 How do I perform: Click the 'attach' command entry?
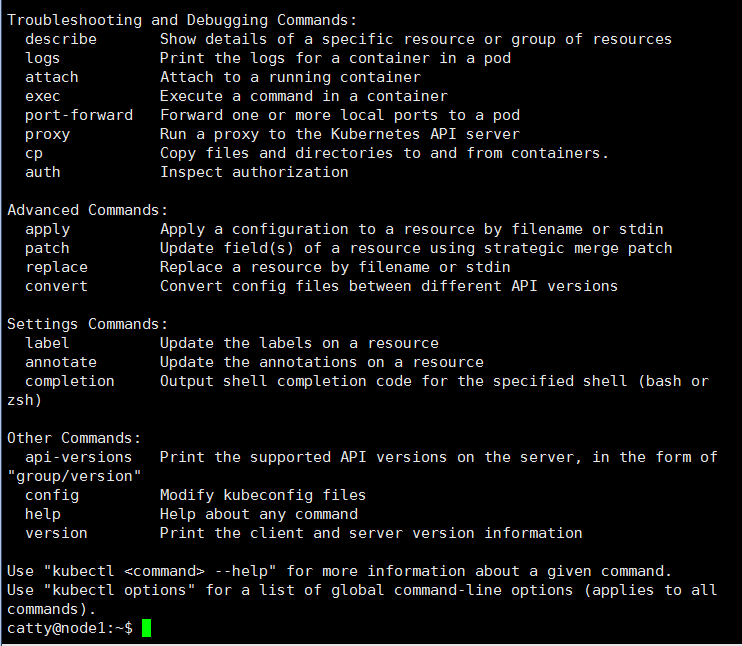[52, 77]
